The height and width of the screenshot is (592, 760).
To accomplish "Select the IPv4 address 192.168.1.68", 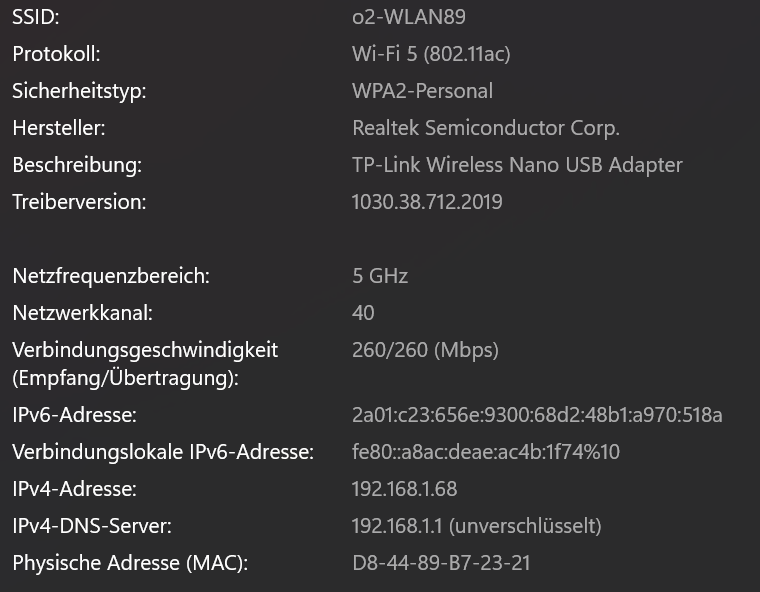I will [x=404, y=489].
